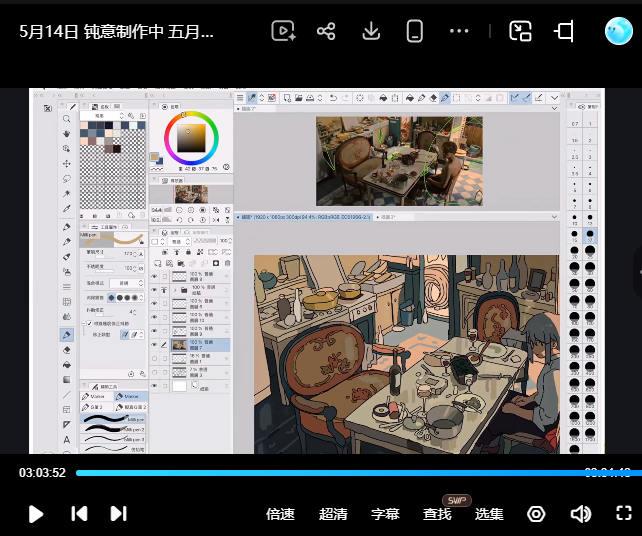The height and width of the screenshot is (536, 642).
Task: Open the blue user avatar profile
Action: [619, 31]
